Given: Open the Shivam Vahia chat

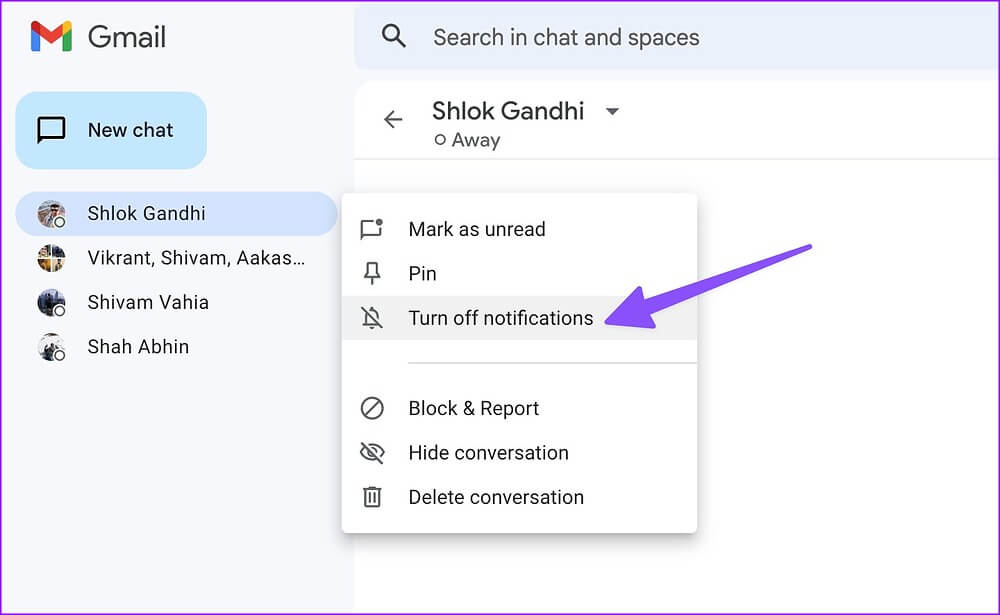Looking at the screenshot, I should coord(176,302).
